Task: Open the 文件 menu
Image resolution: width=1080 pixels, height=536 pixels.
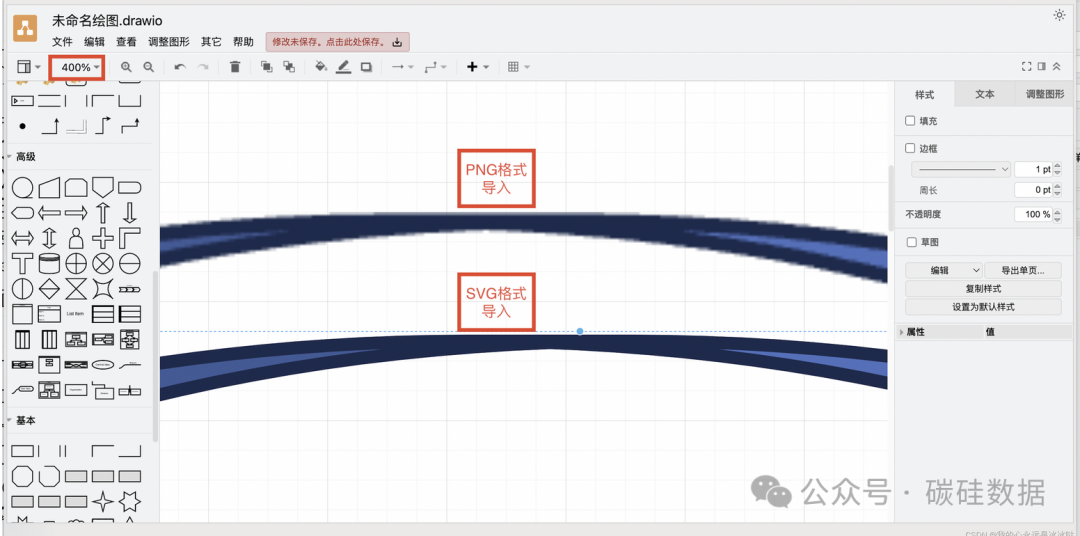Action: 62,42
